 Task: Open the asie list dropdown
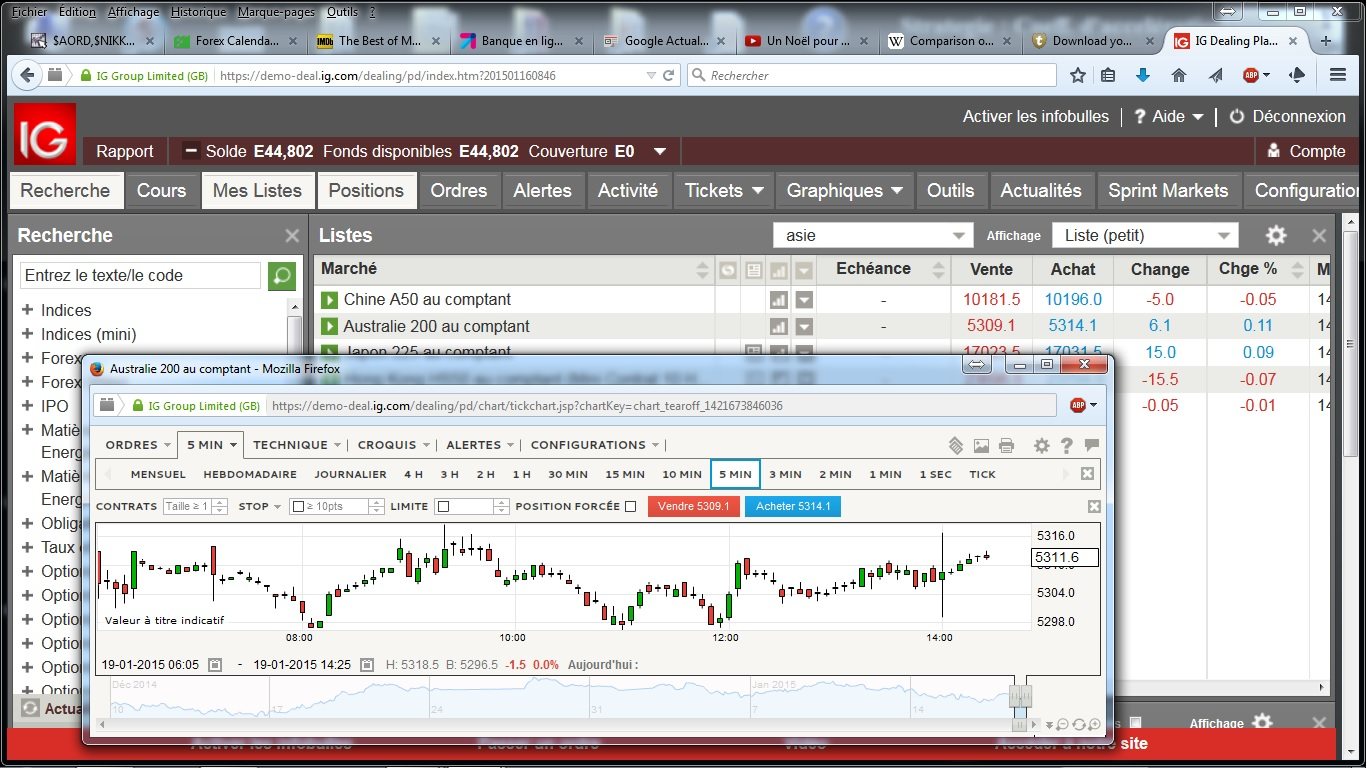pos(873,236)
